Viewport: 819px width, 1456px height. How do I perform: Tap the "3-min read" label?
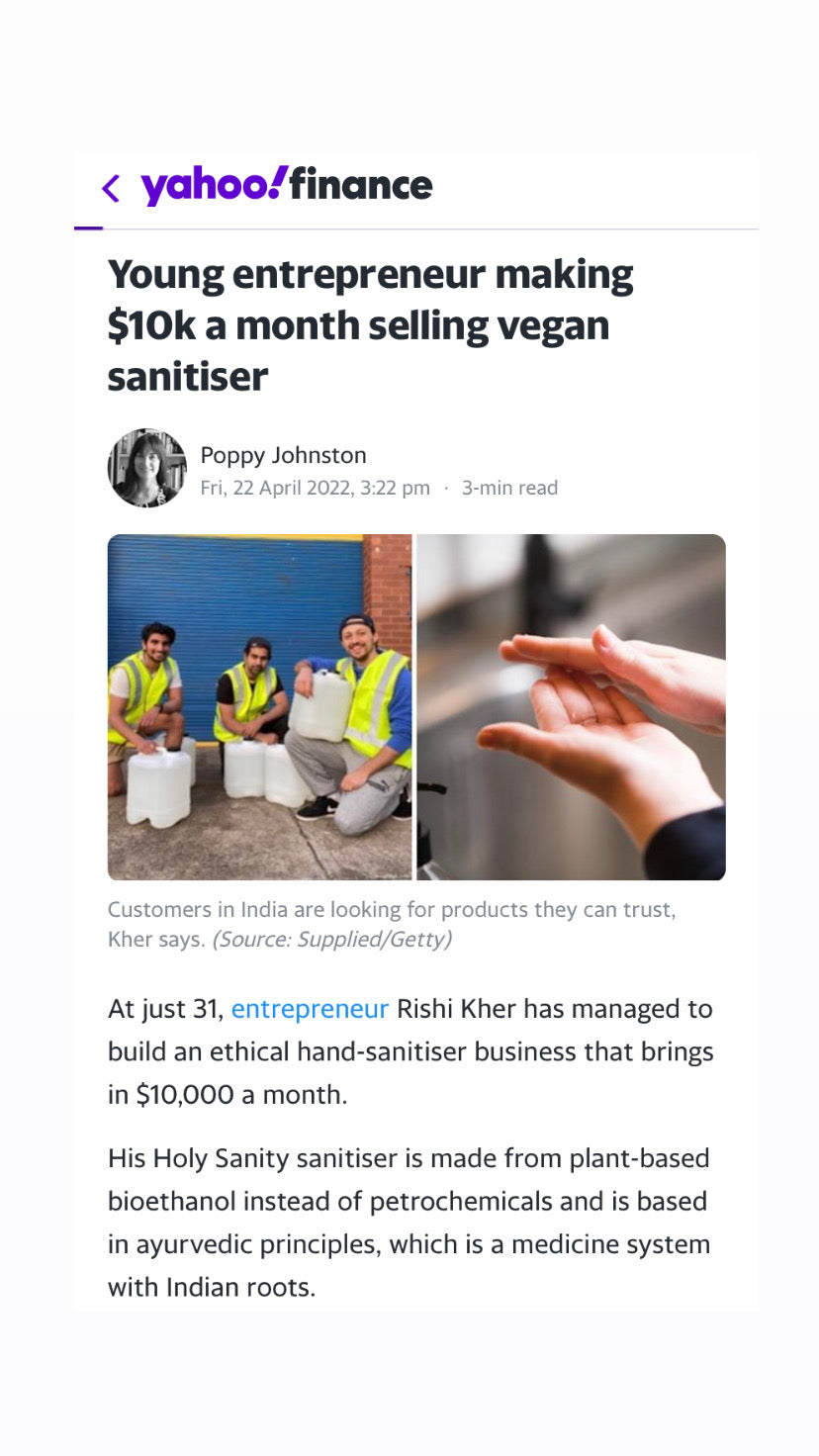coord(509,488)
